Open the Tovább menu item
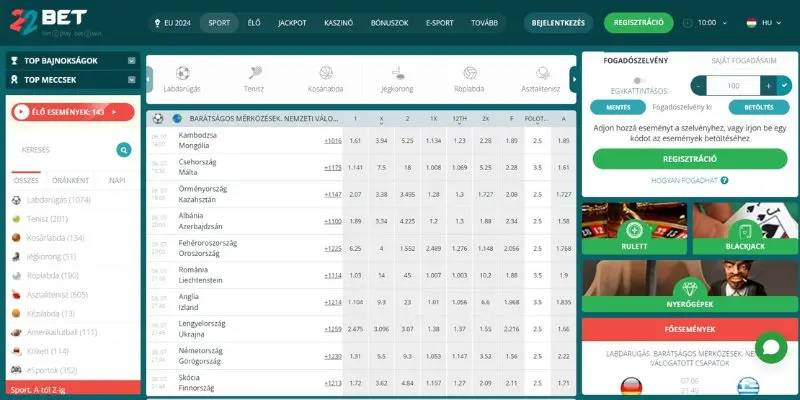Screen dimensions: 800x400 (x=484, y=23)
